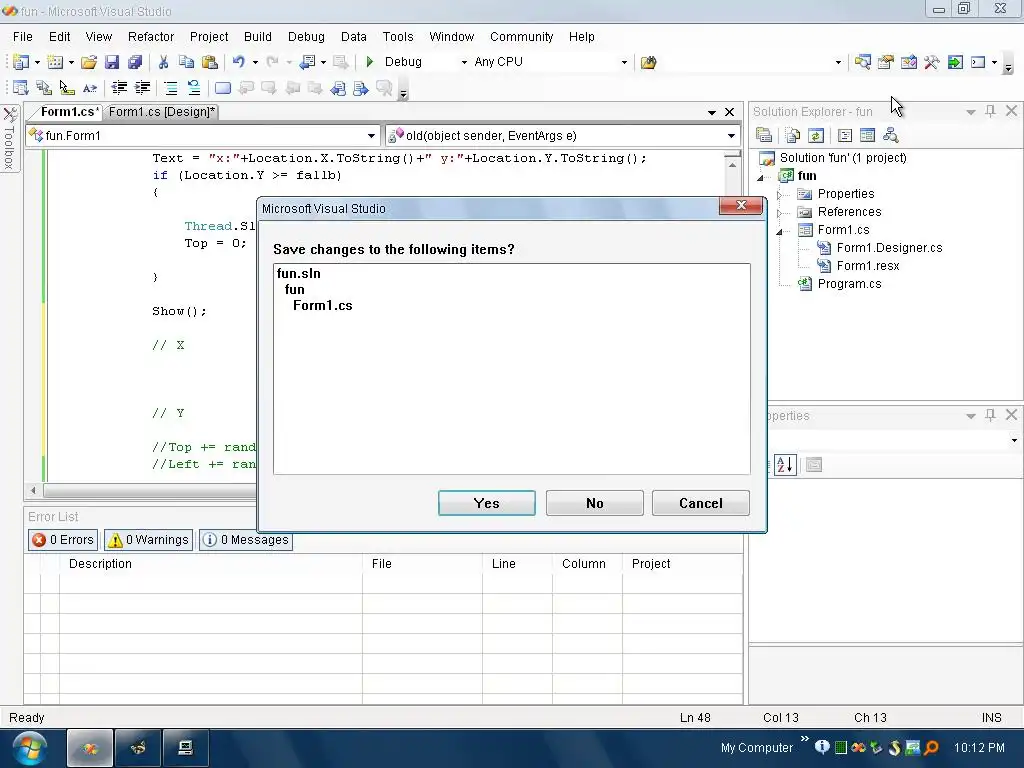Click the New Project toolbar icon

(x=21, y=62)
